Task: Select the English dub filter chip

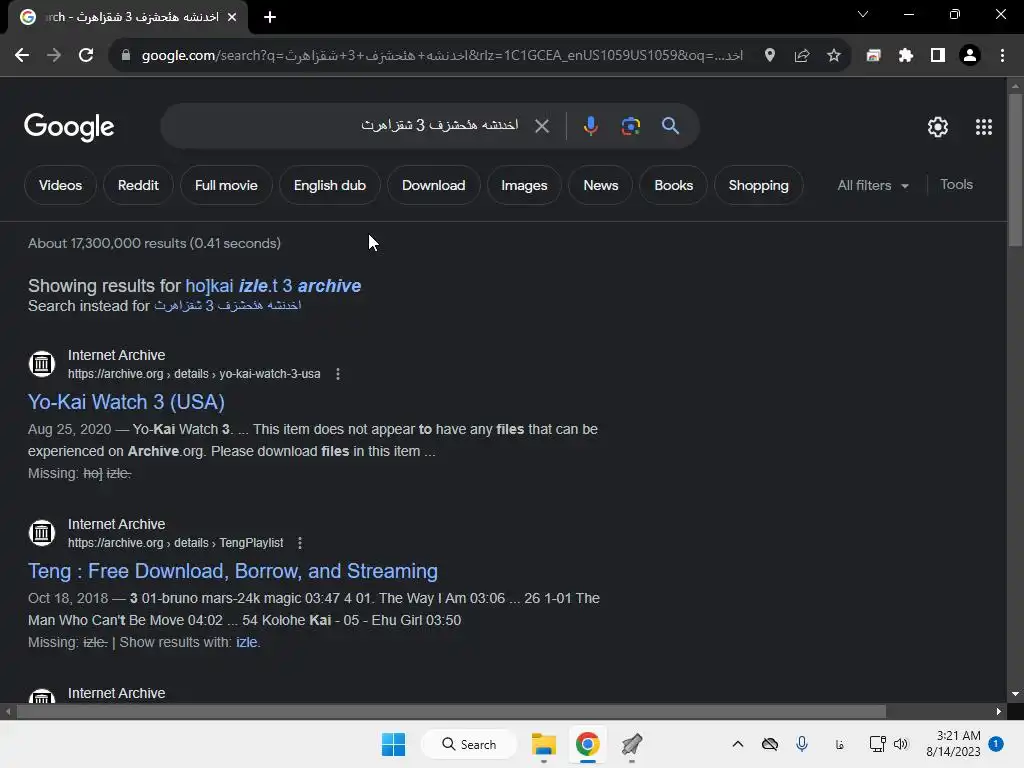Action: coord(329,185)
